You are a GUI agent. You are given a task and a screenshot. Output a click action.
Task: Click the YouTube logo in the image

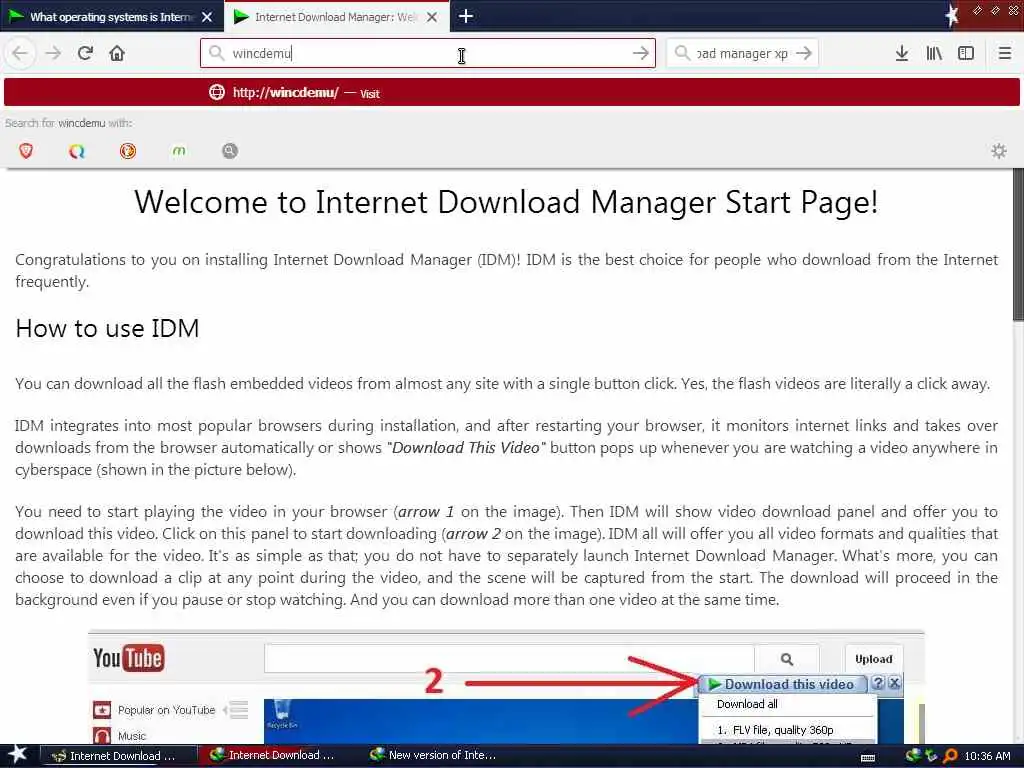129,658
